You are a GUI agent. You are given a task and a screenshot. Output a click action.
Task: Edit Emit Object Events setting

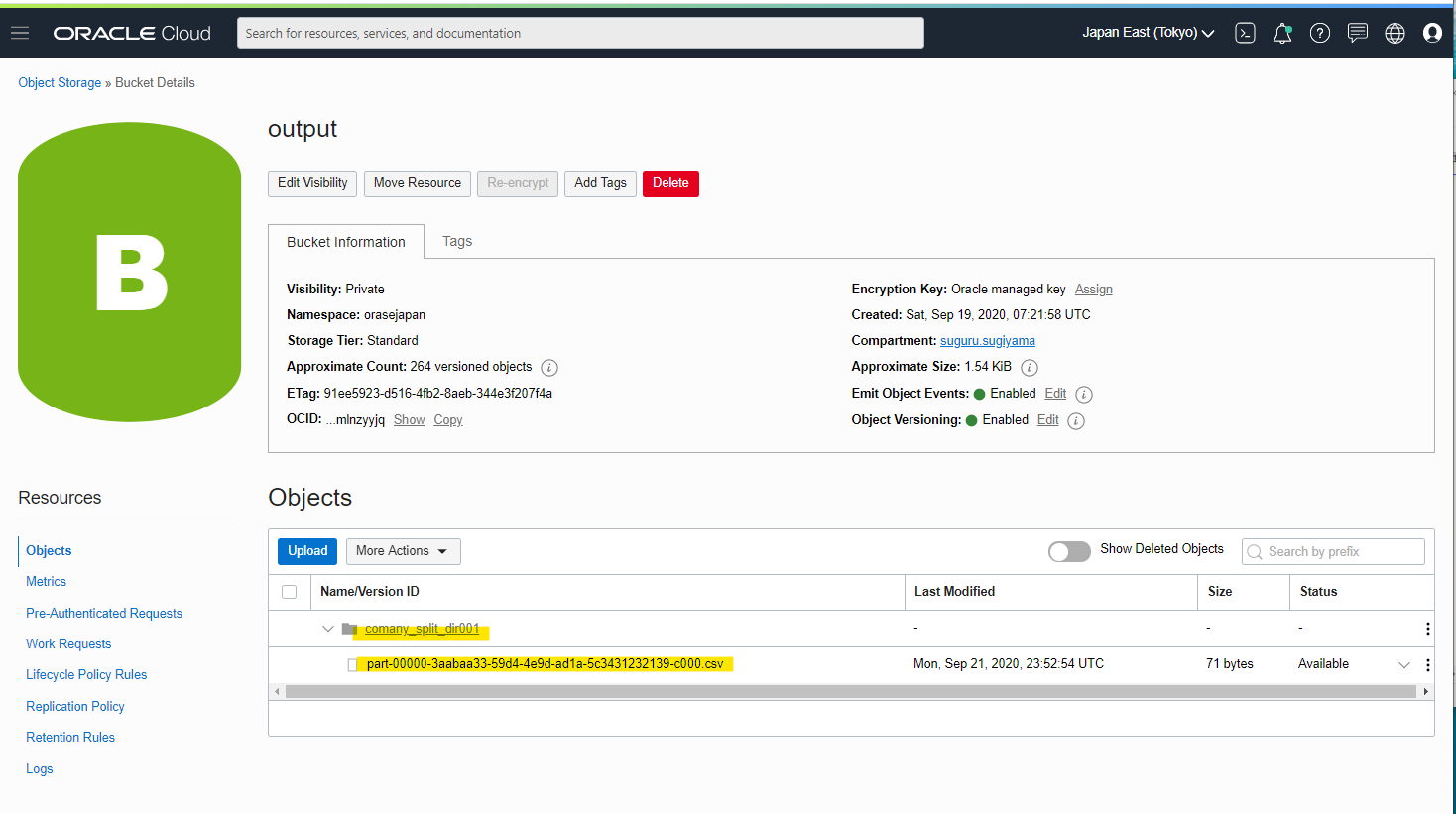point(1055,394)
